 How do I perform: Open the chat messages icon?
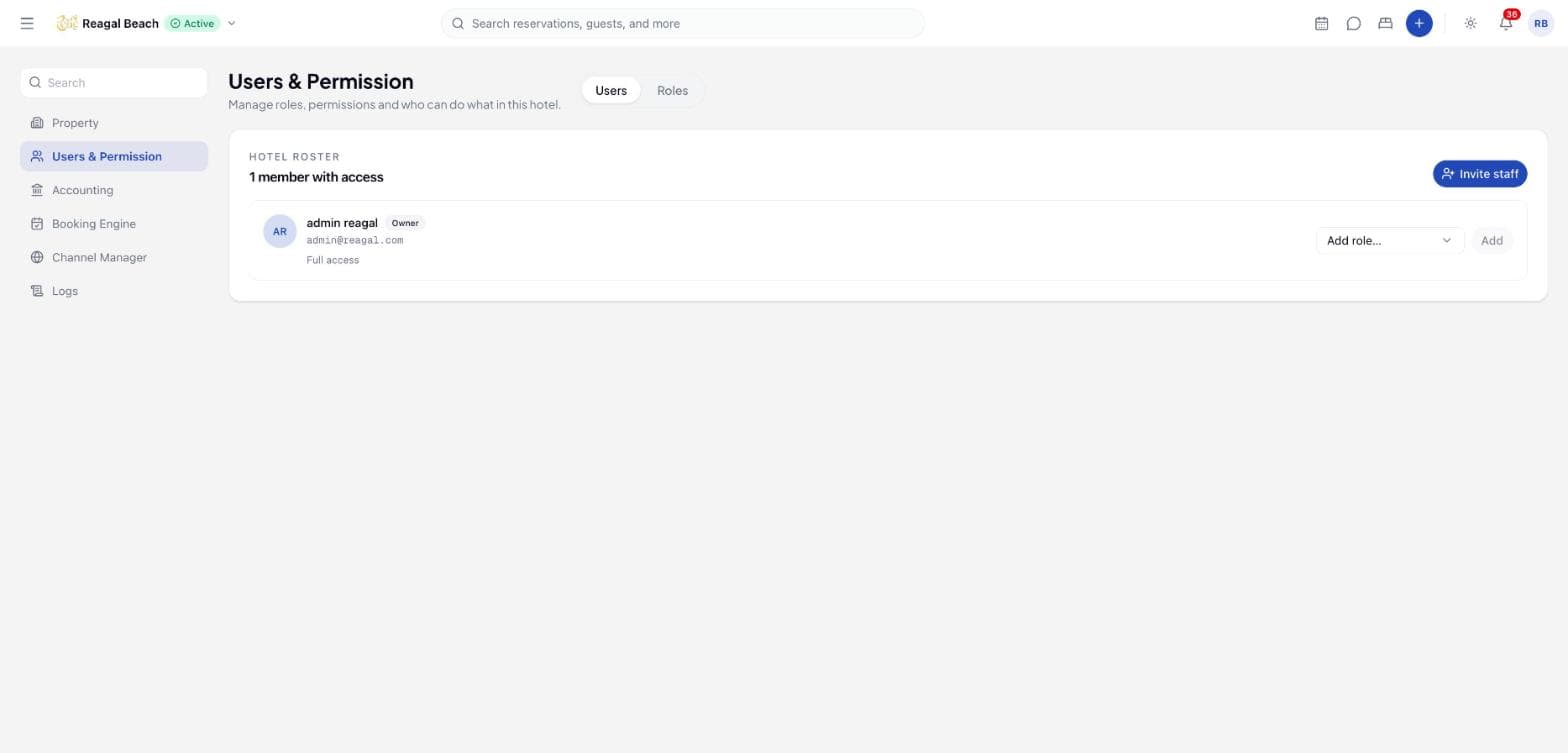1353,23
